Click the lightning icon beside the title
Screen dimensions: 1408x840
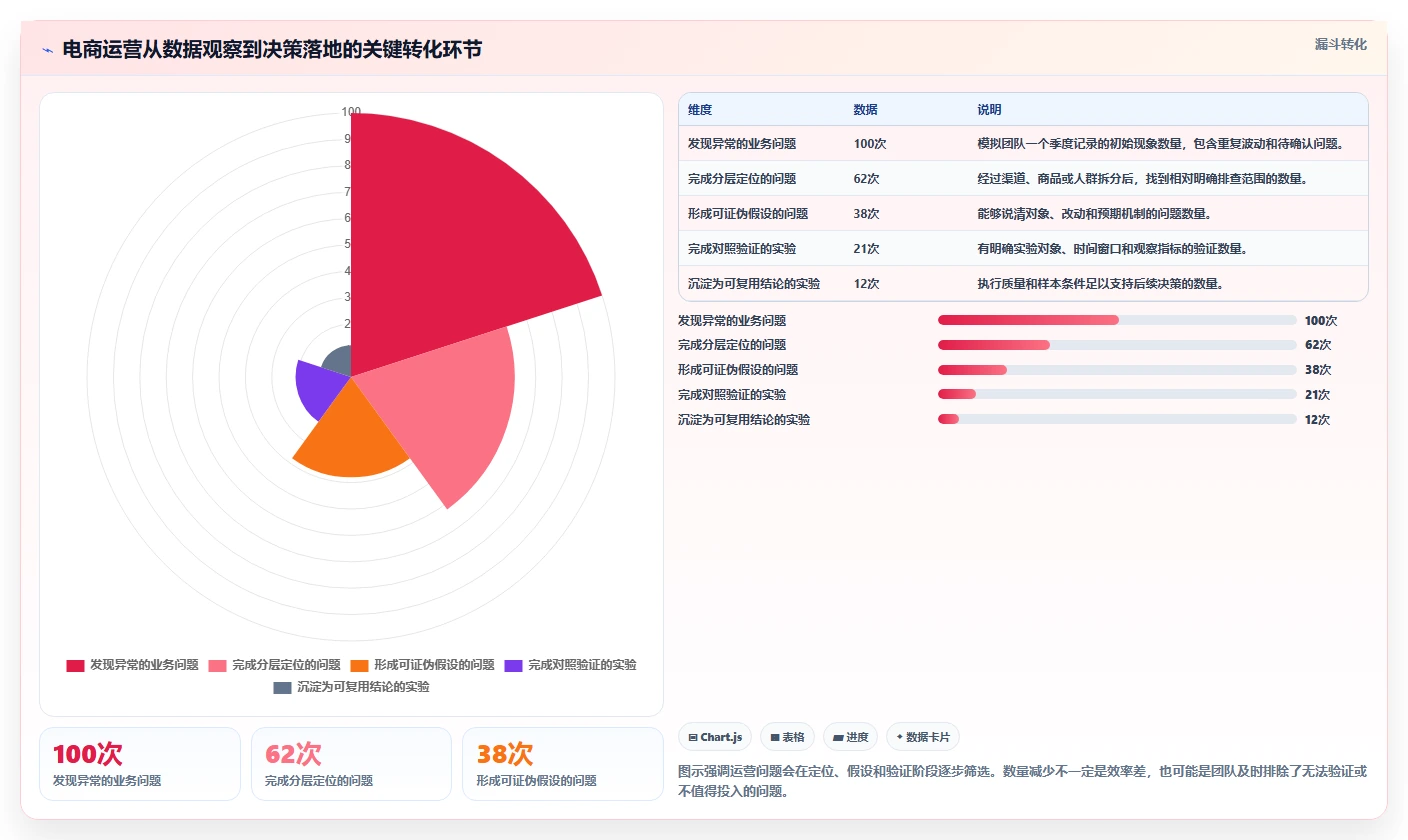(47, 50)
